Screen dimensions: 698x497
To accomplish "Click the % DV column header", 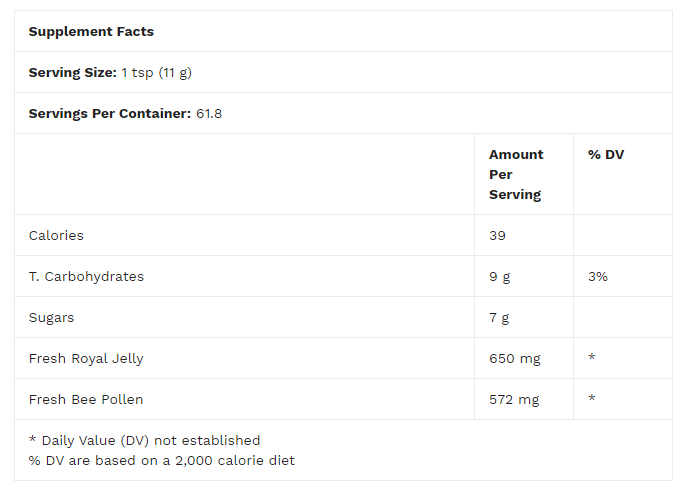I will 606,155.
